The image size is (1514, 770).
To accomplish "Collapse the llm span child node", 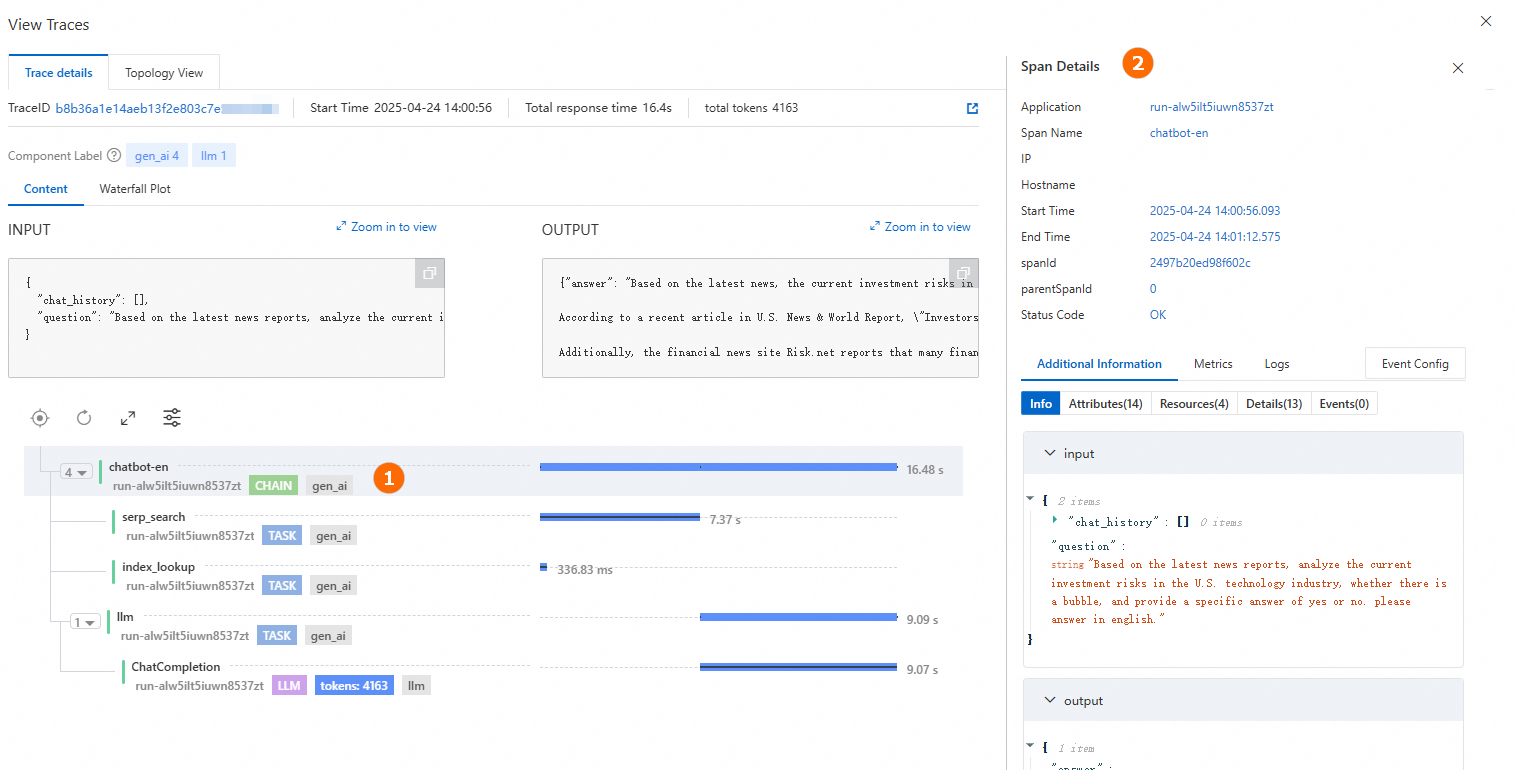I will 85,622.
